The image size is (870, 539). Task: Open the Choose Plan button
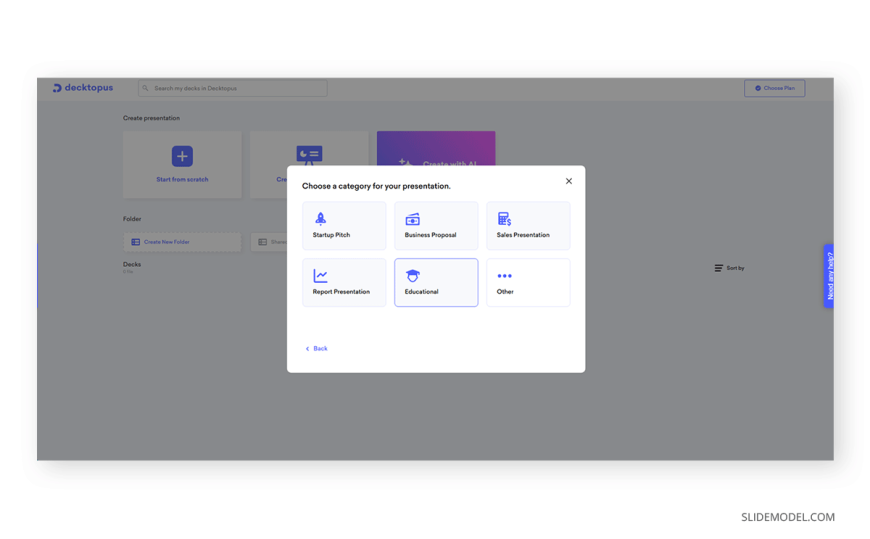tap(774, 88)
